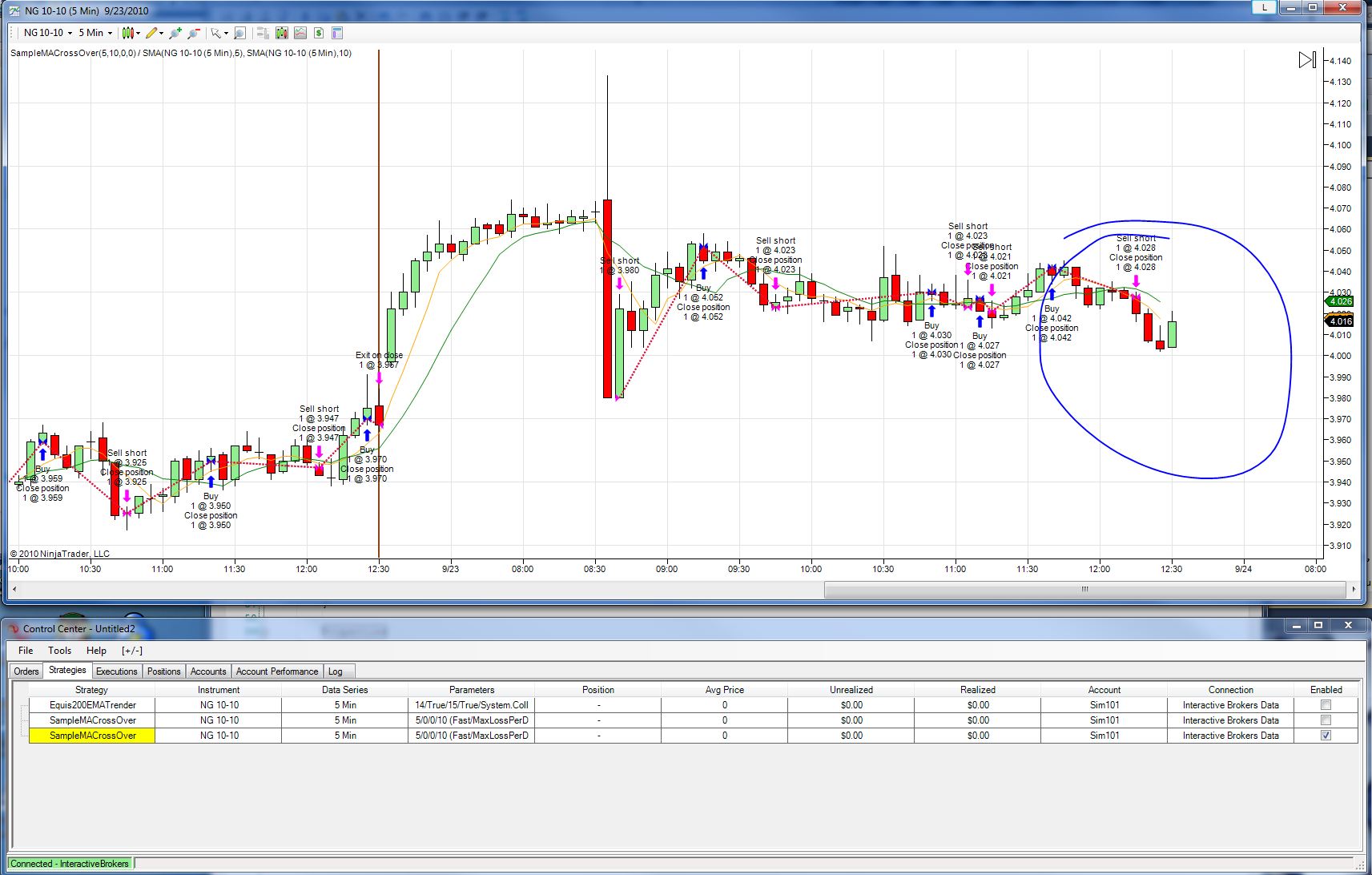Open the Accounts tab
Image resolution: width=1372 pixels, height=875 pixels.
208,671
